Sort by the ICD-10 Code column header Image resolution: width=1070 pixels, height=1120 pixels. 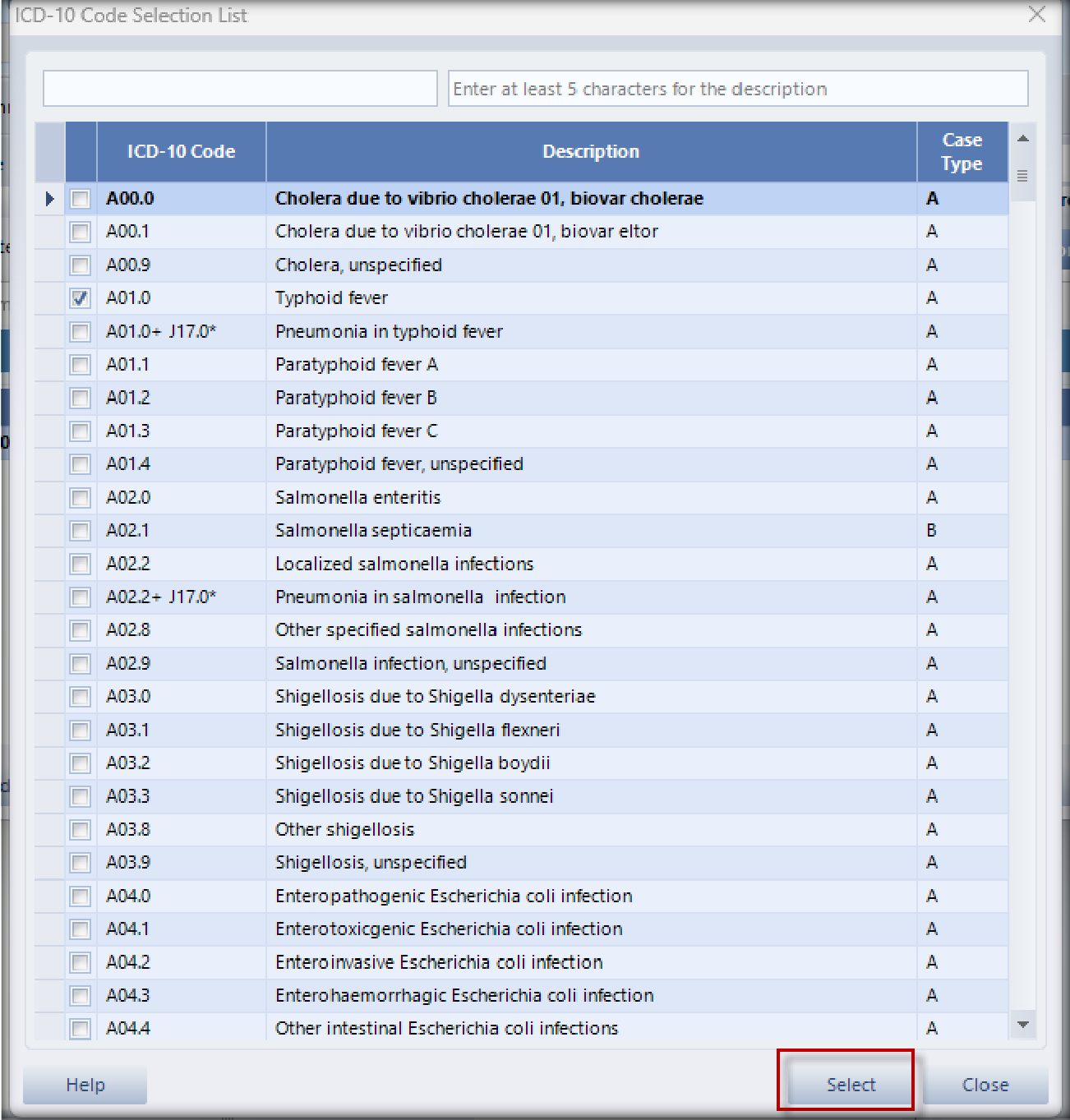click(x=181, y=152)
